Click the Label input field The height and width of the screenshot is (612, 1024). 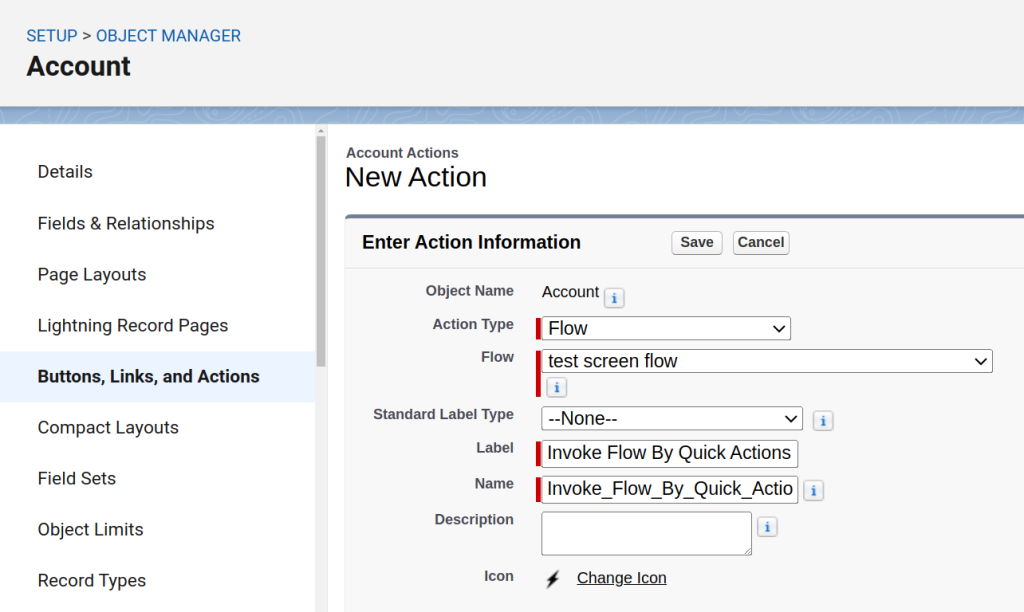[x=669, y=453]
